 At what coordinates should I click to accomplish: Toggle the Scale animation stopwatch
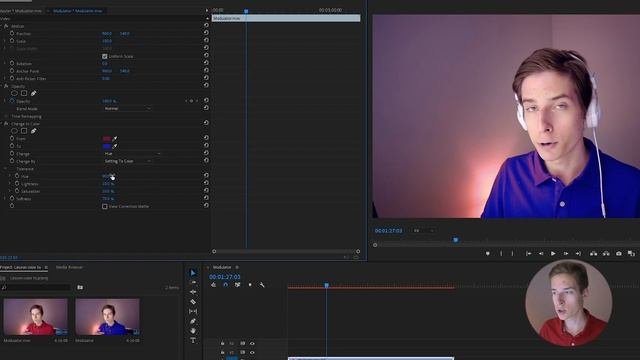(12, 40)
